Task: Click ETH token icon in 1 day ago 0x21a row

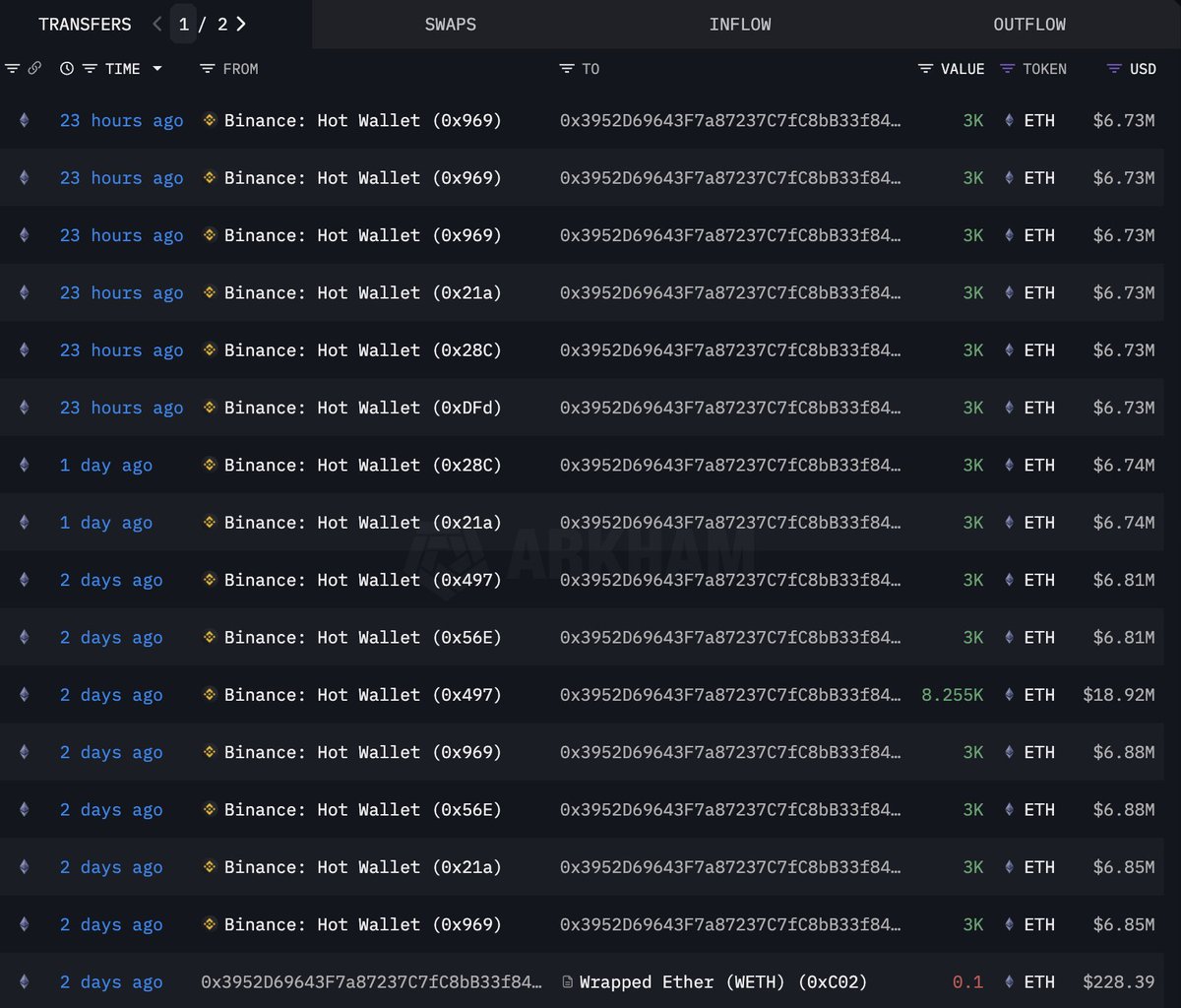Action: tap(1009, 522)
